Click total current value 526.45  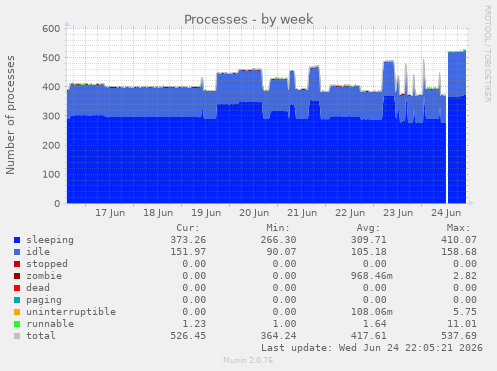188,336
